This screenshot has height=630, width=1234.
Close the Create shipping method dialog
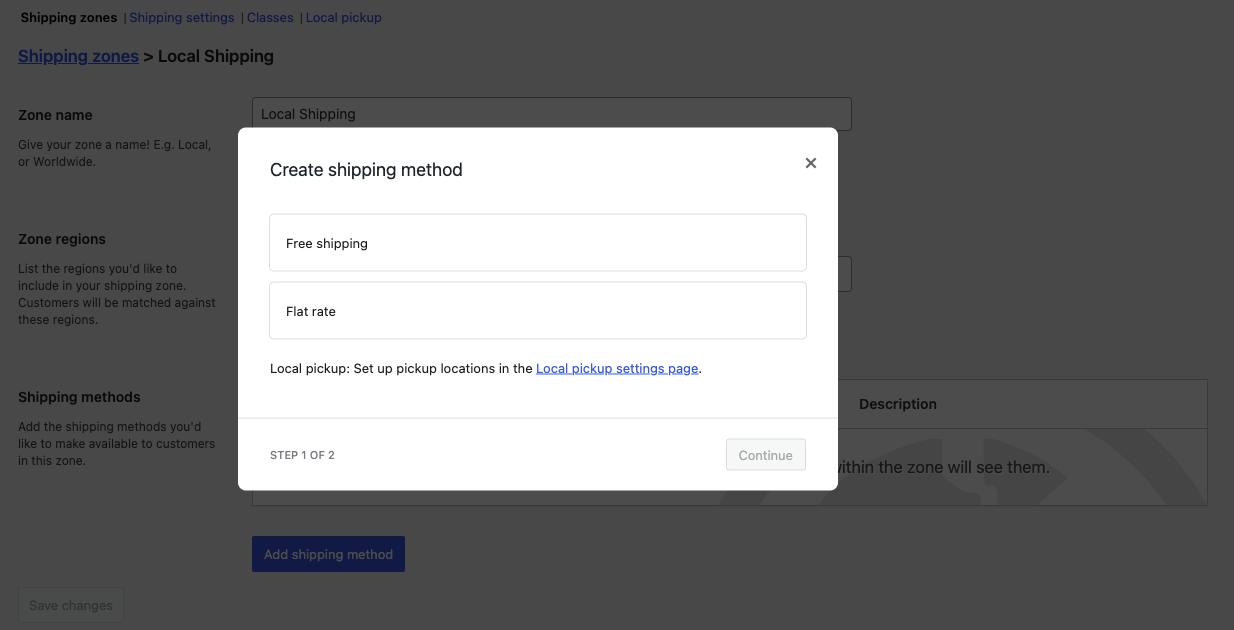point(810,163)
